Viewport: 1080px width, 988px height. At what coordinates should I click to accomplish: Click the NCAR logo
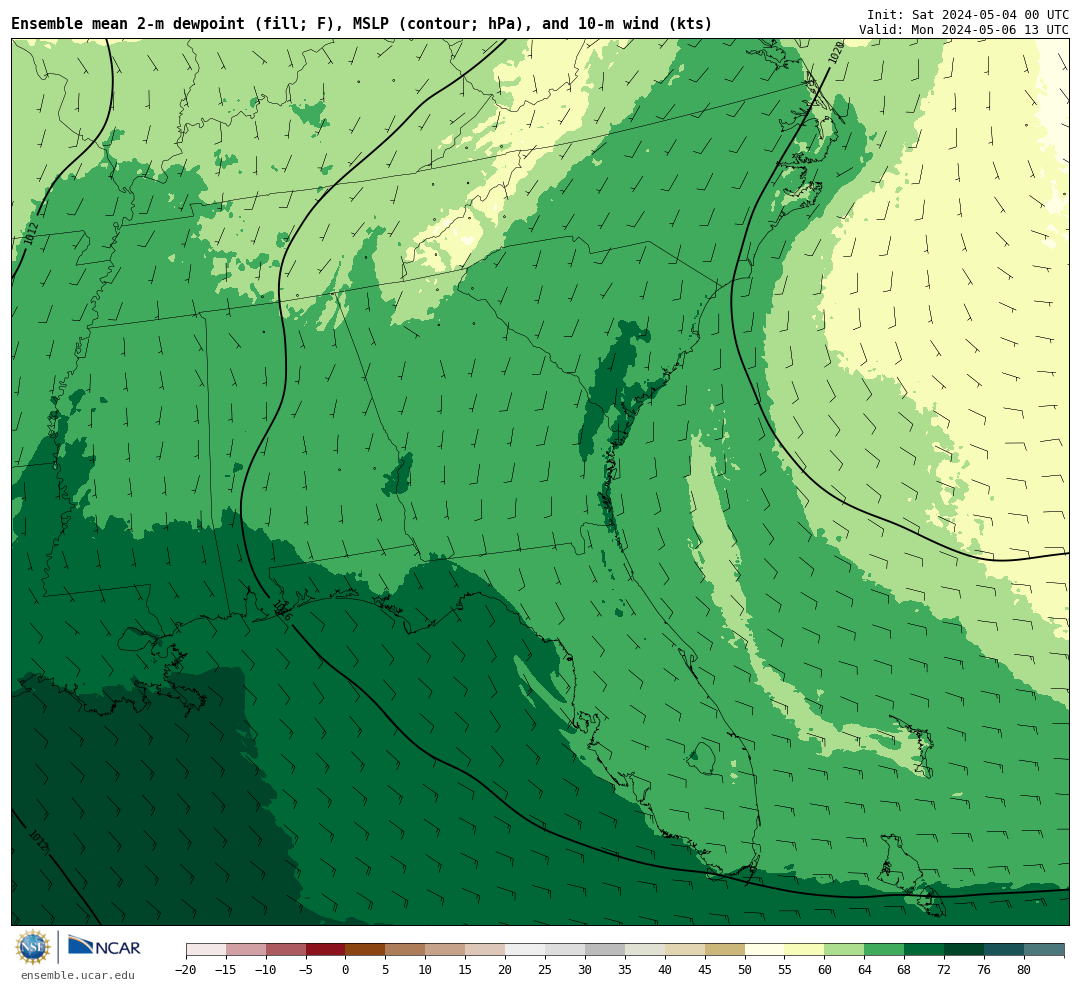point(104,947)
